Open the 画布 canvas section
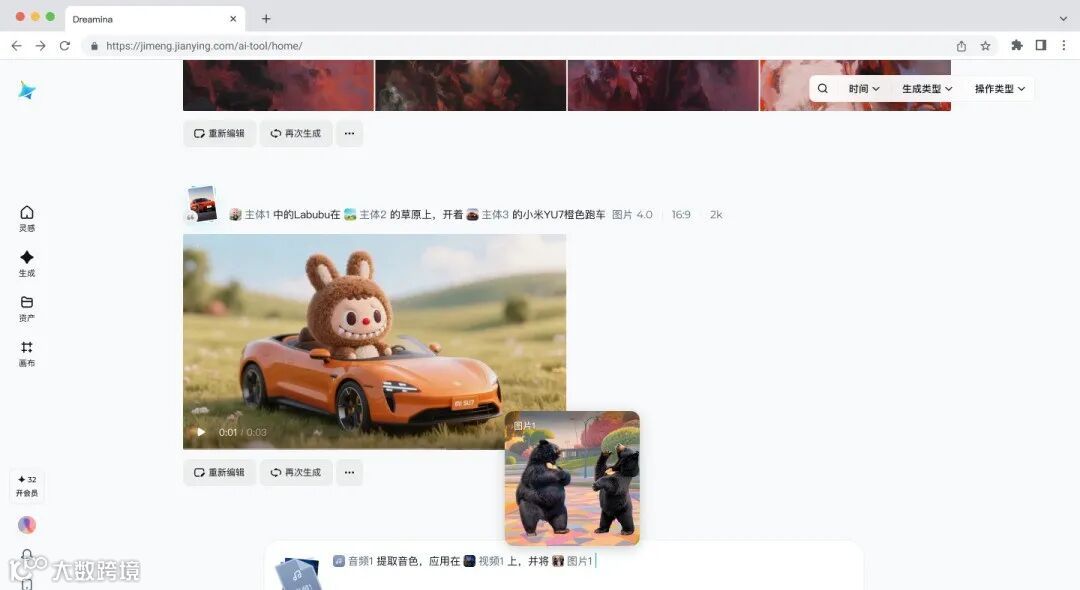Viewport: 1080px width, 590px height. (27, 354)
